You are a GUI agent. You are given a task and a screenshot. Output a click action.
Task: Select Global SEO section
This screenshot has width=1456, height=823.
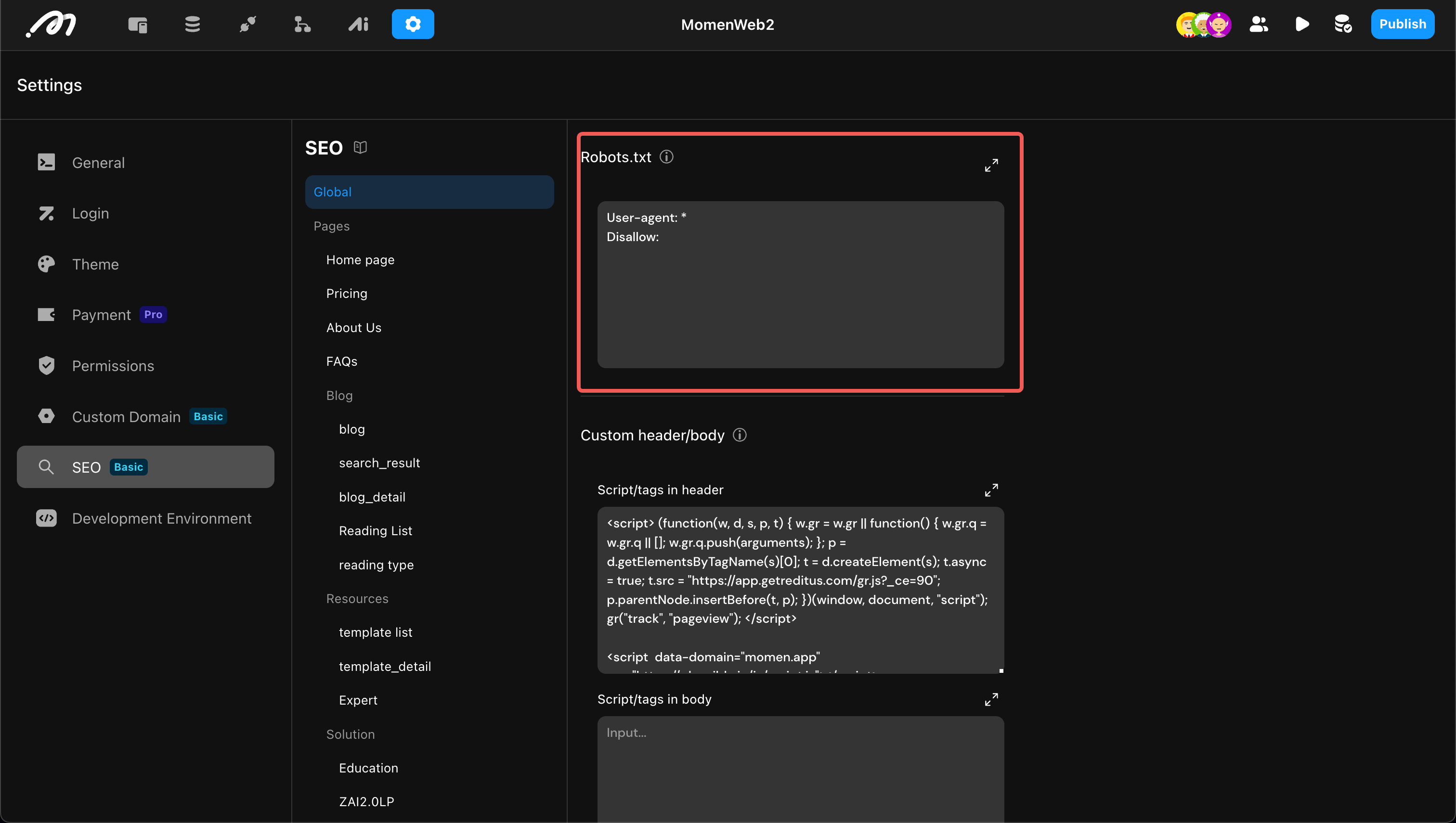pyautogui.click(x=429, y=192)
